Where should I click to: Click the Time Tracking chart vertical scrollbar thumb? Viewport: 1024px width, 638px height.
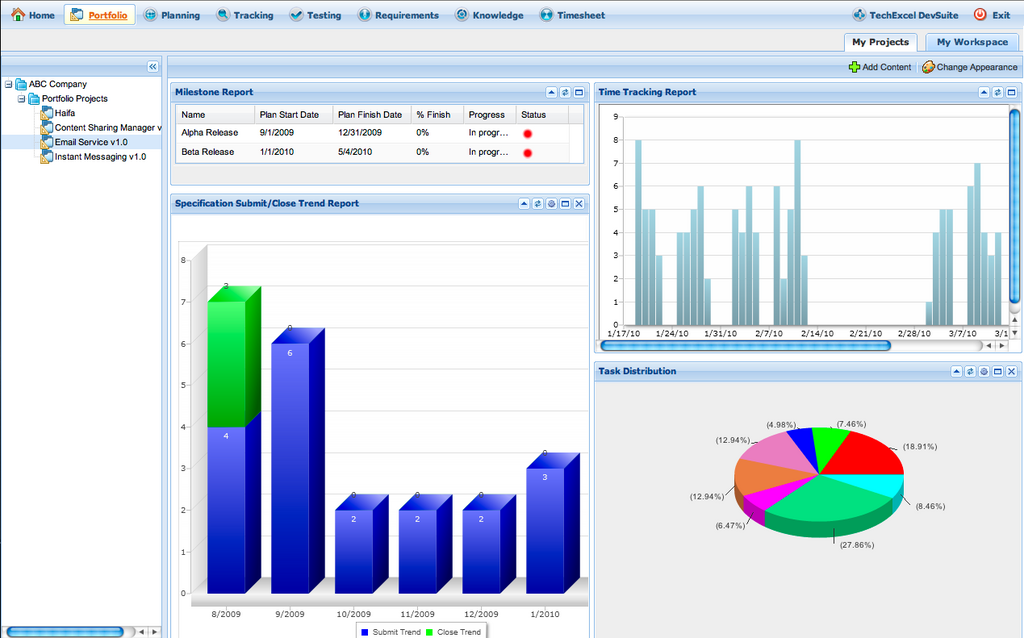point(1014,206)
